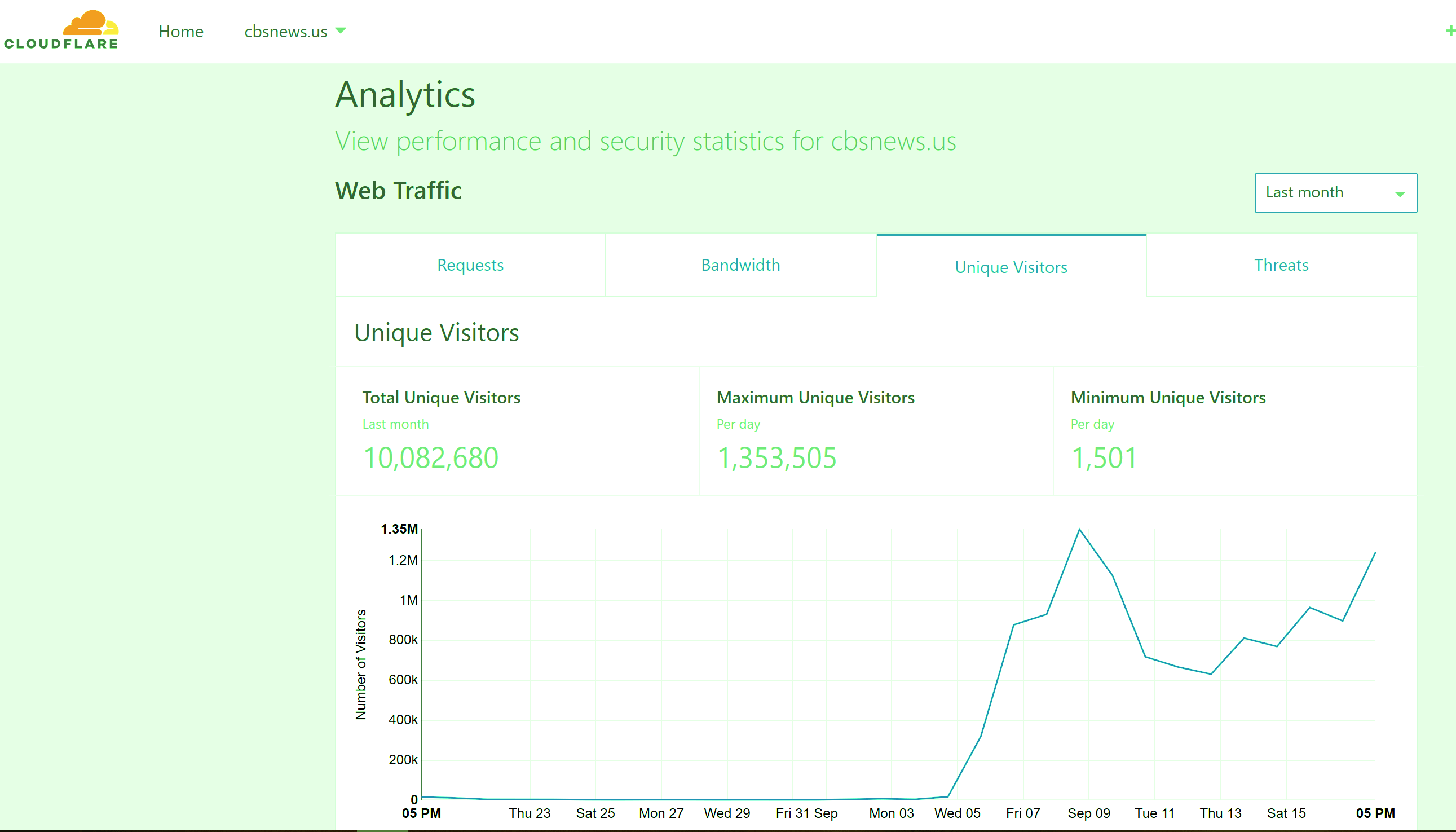This screenshot has height=832, width=1456.
Task: Click the Total Unique Visitors value 10,082,680
Action: pos(431,458)
